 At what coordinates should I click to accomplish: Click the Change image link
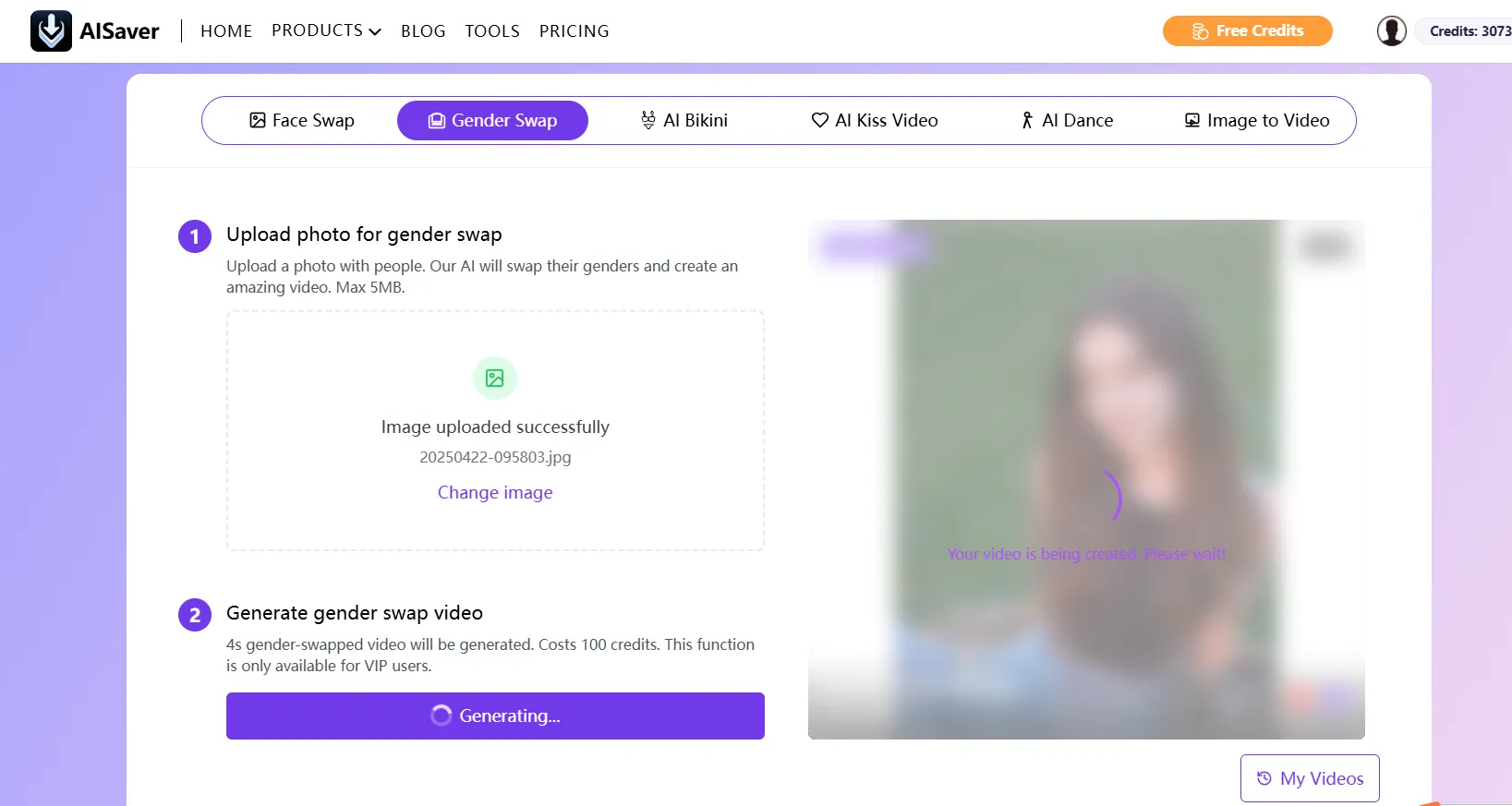coord(495,492)
